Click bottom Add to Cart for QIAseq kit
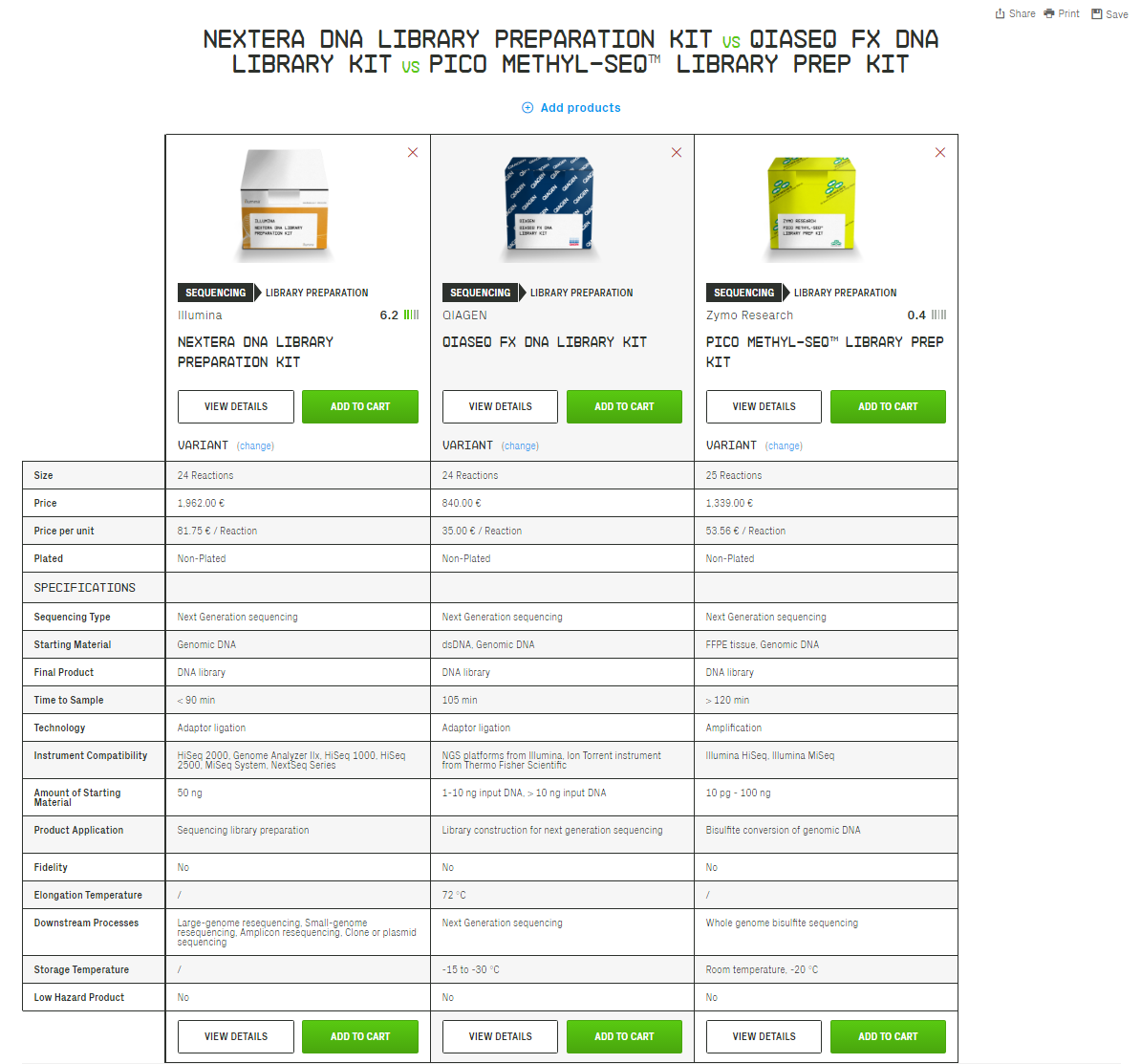The height and width of the screenshot is (1064, 1141). [624, 1036]
